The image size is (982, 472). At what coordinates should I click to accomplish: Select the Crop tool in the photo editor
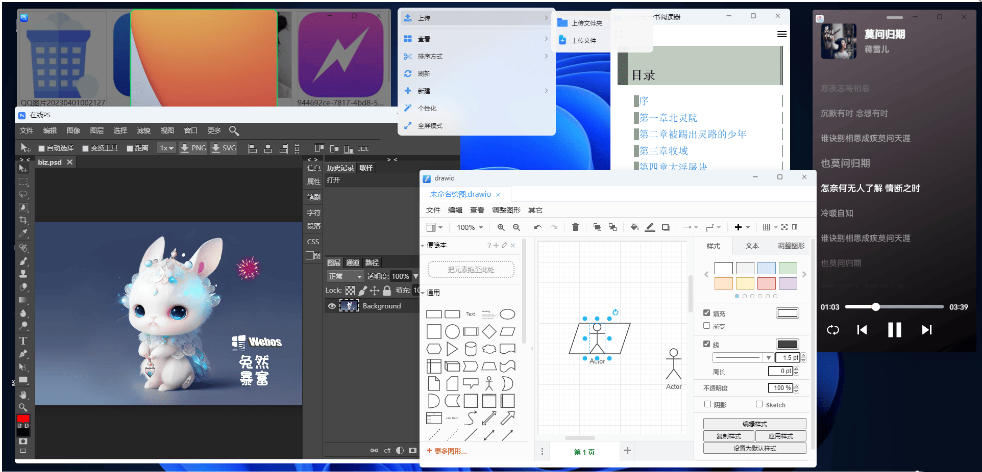point(24,220)
